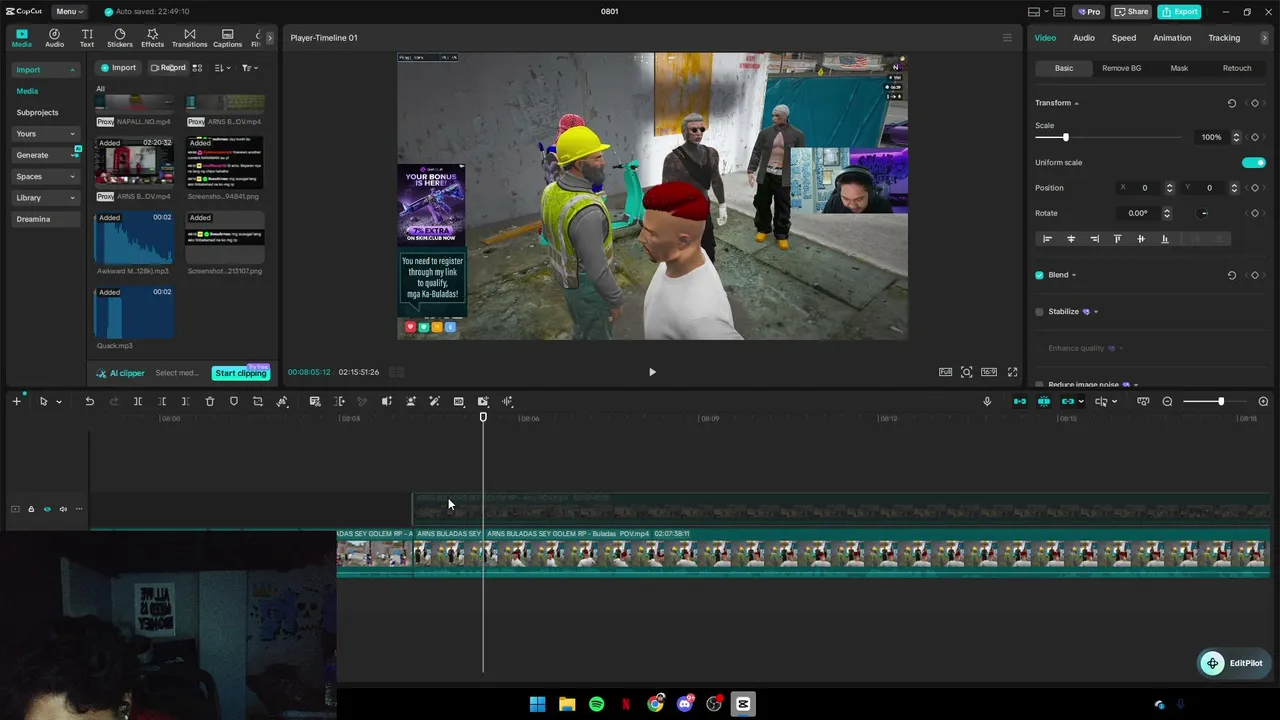Play the preview video
Image resolution: width=1280 pixels, height=720 pixels.
tap(652, 372)
